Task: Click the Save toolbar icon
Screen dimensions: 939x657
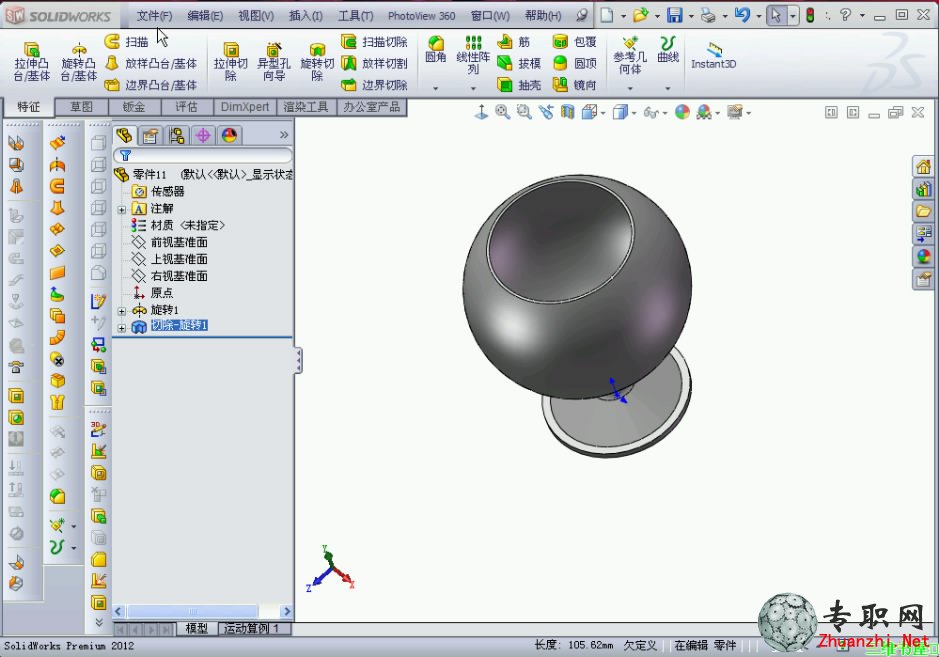Action: [x=674, y=15]
